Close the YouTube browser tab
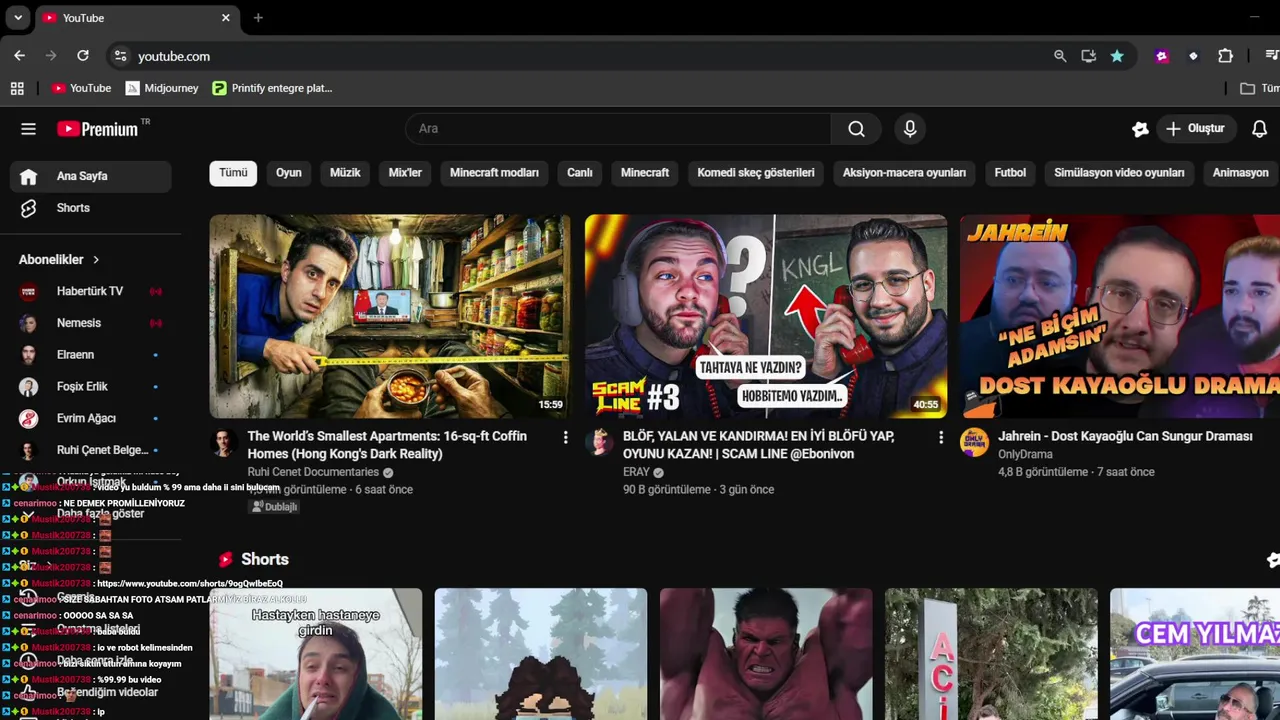Screen dimensions: 1280x720 coord(226,18)
